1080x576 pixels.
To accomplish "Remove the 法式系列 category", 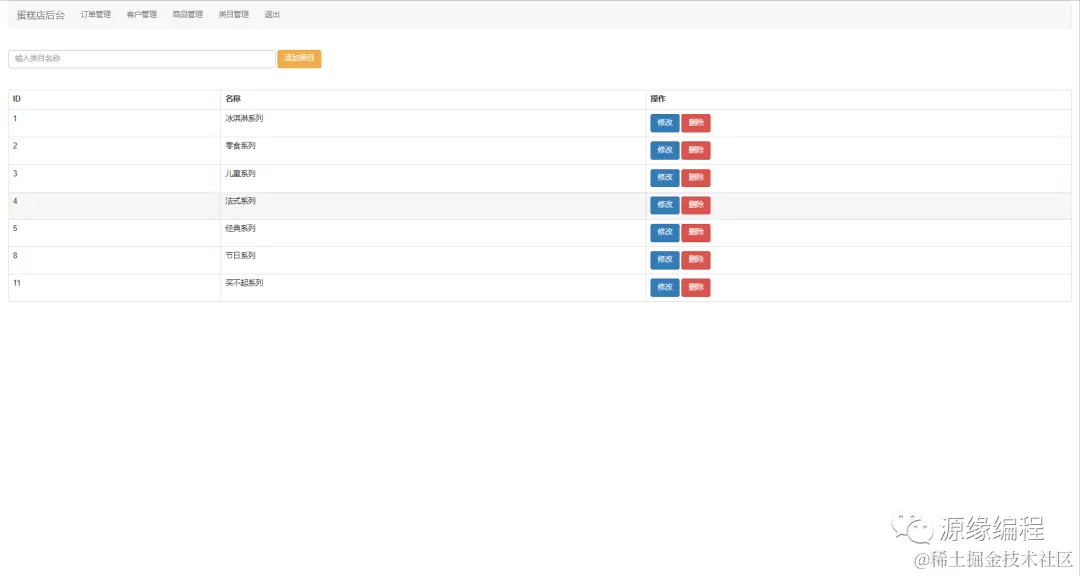I will click(x=696, y=205).
